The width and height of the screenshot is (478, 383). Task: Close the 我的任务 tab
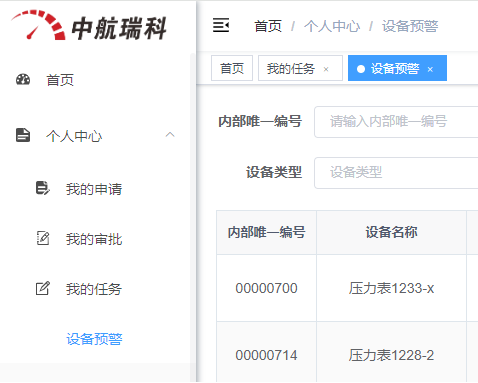tap(326, 69)
